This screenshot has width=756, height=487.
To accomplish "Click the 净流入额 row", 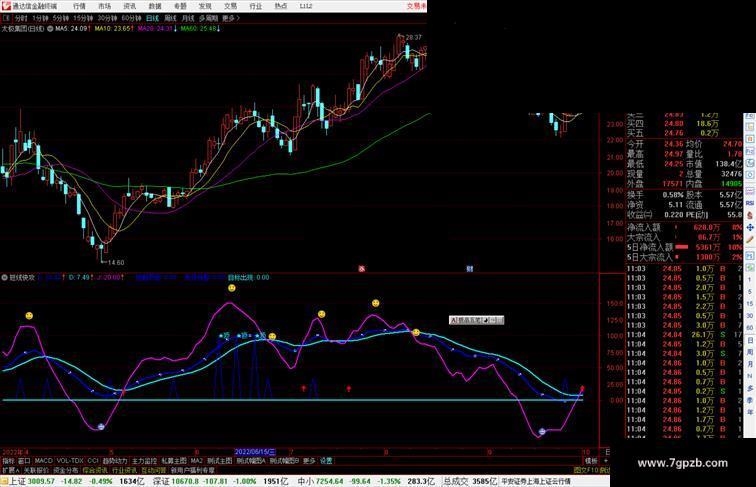I will (685, 227).
